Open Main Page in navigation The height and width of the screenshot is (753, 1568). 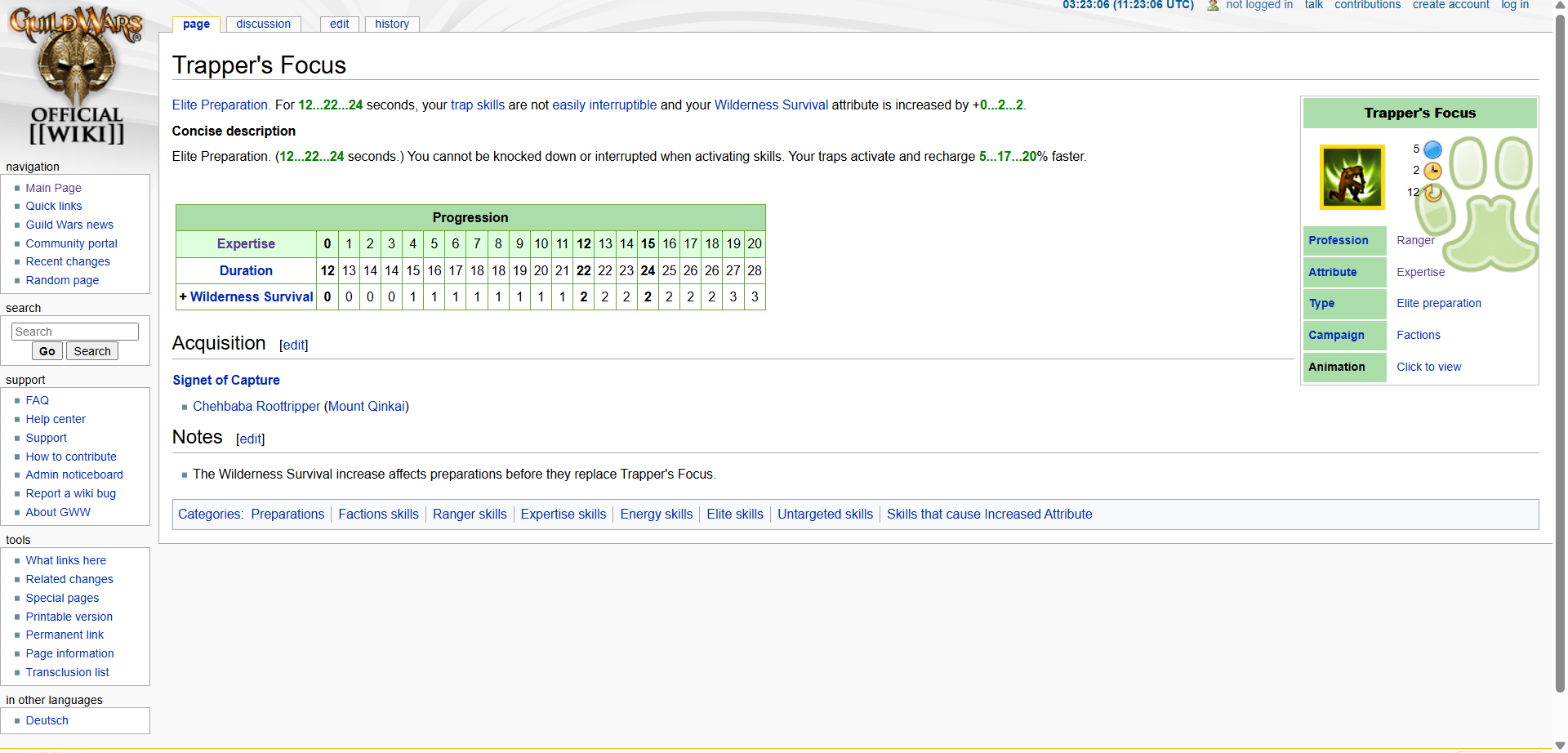click(x=53, y=188)
